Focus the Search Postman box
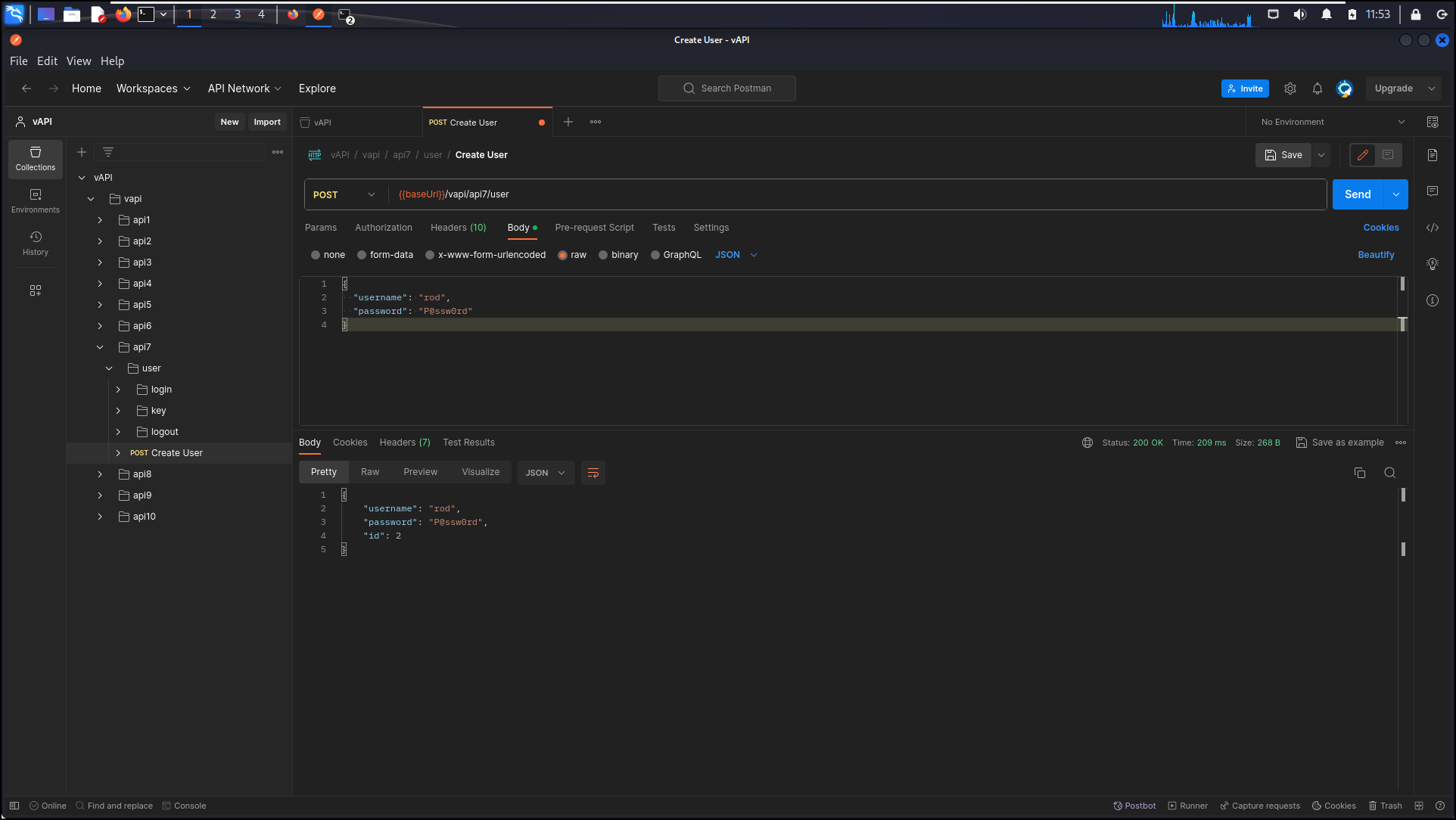Image resolution: width=1456 pixels, height=820 pixels. pyautogui.click(x=727, y=89)
